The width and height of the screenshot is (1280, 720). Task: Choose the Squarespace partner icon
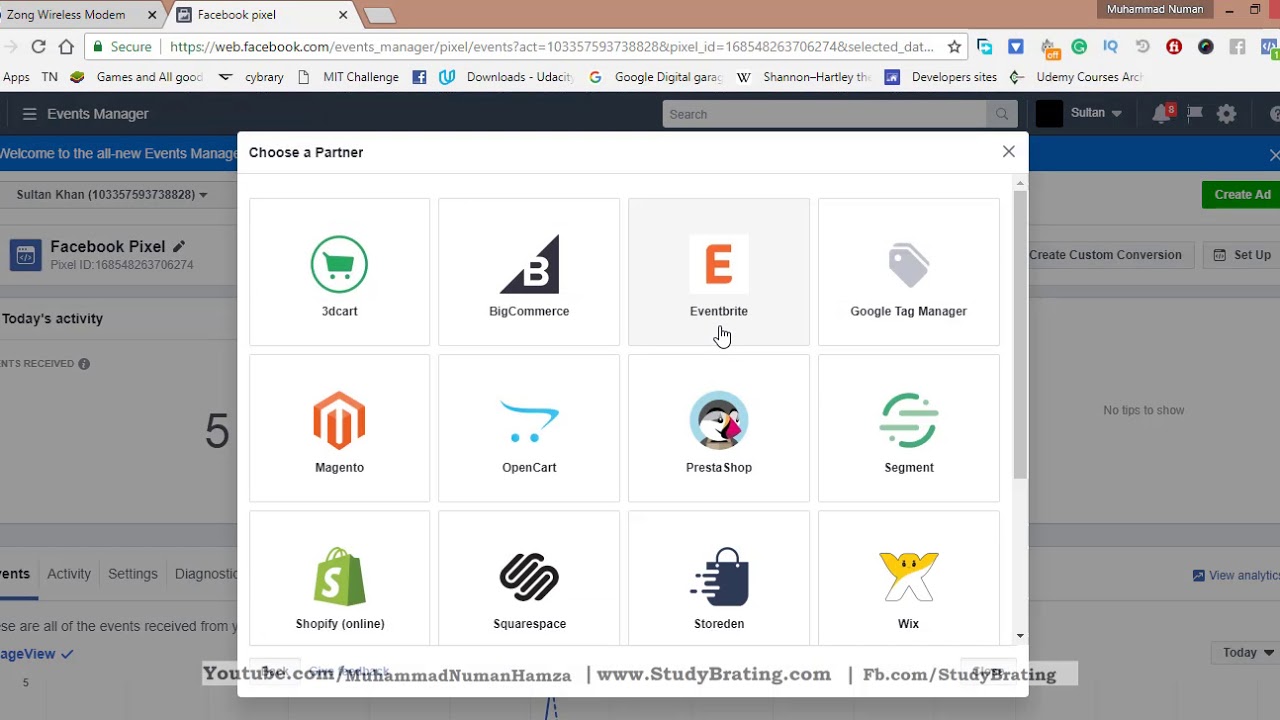click(529, 577)
